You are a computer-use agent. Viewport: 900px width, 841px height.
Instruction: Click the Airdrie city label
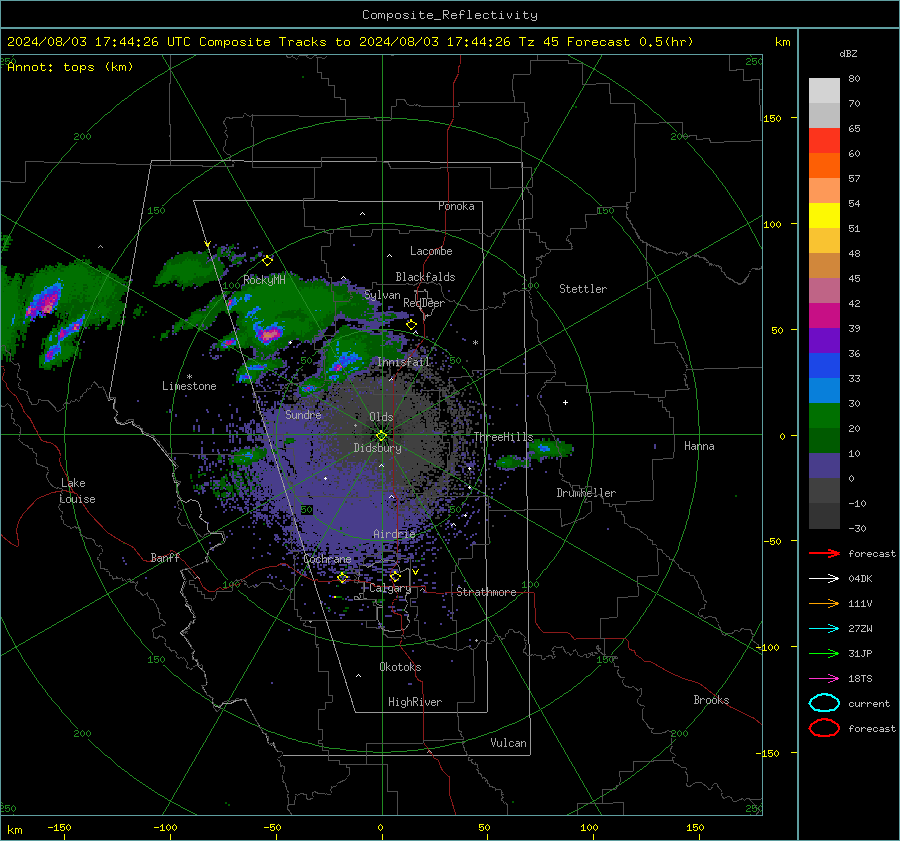tap(394, 534)
